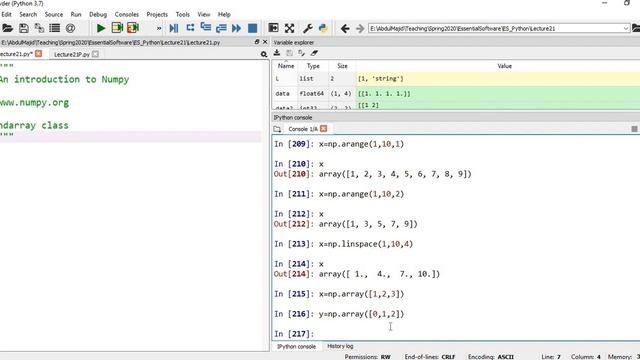
Task: Click the Encoding ASCII status entry
Action: [x=491, y=357]
